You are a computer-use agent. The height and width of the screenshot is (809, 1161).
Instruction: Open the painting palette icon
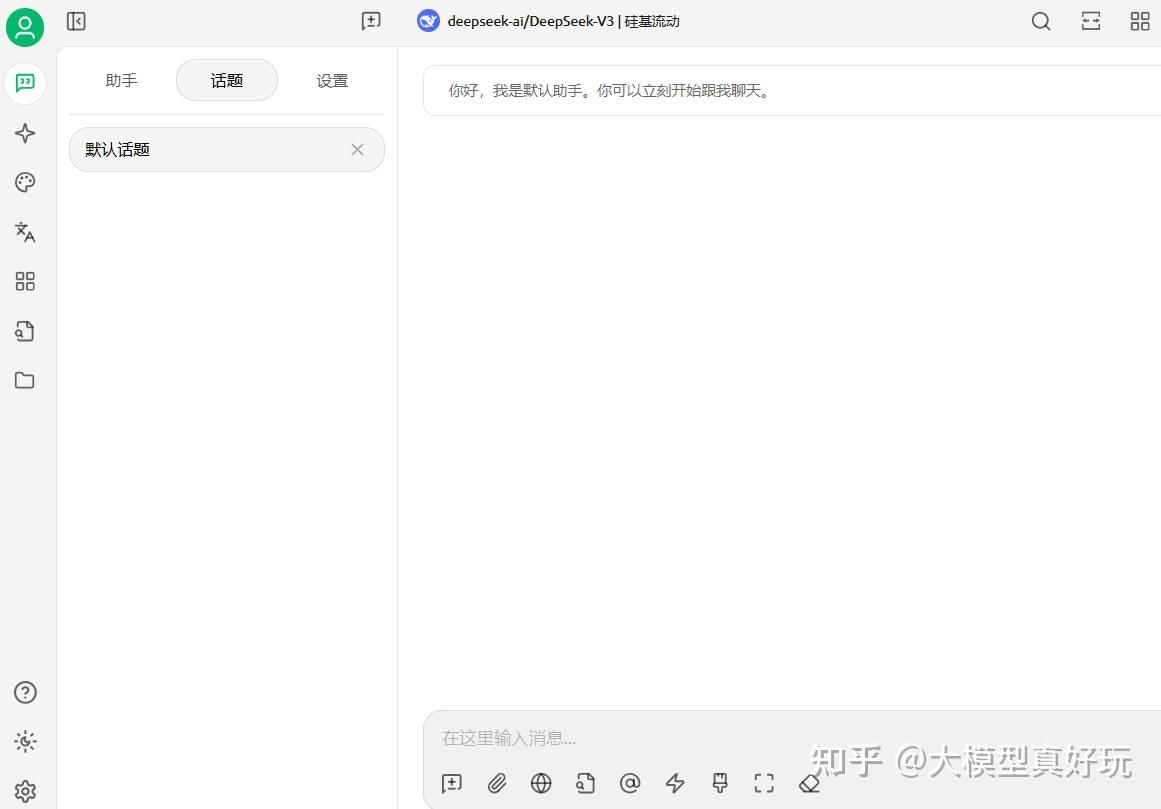pyautogui.click(x=25, y=182)
